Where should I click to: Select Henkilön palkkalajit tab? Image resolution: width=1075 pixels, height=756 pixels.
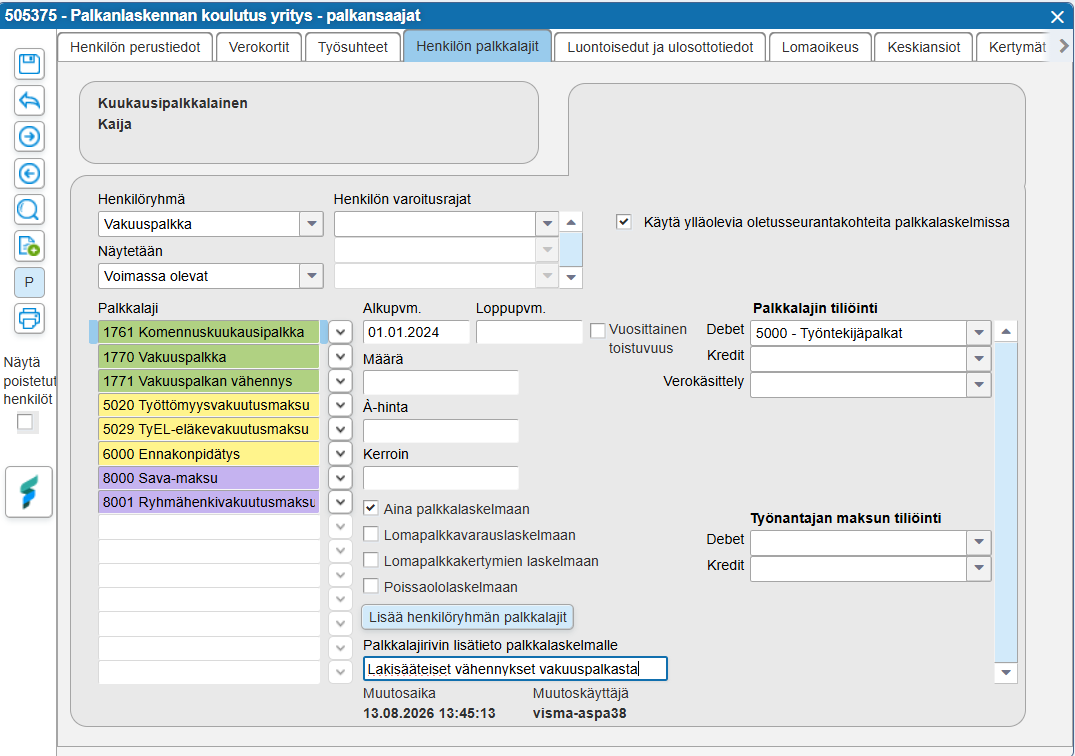point(478,46)
